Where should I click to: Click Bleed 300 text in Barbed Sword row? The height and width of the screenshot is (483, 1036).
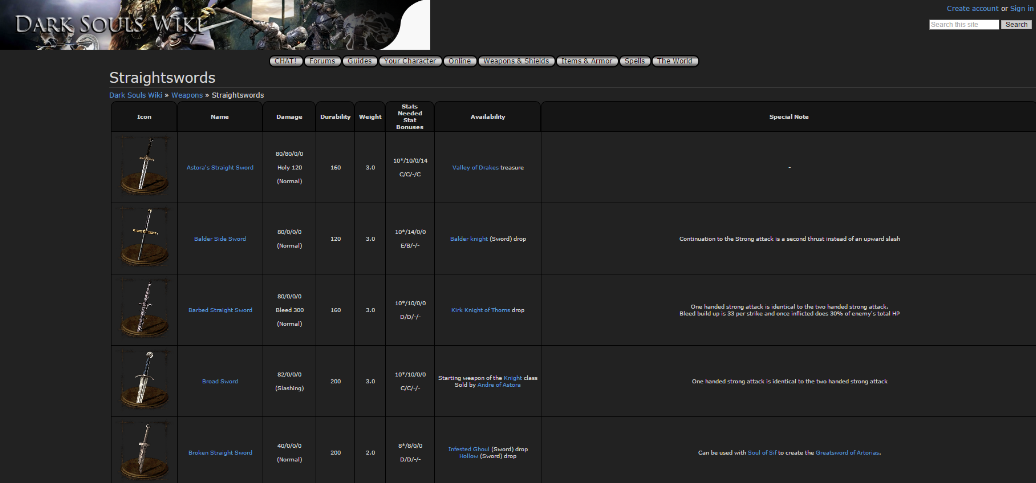click(x=289, y=311)
